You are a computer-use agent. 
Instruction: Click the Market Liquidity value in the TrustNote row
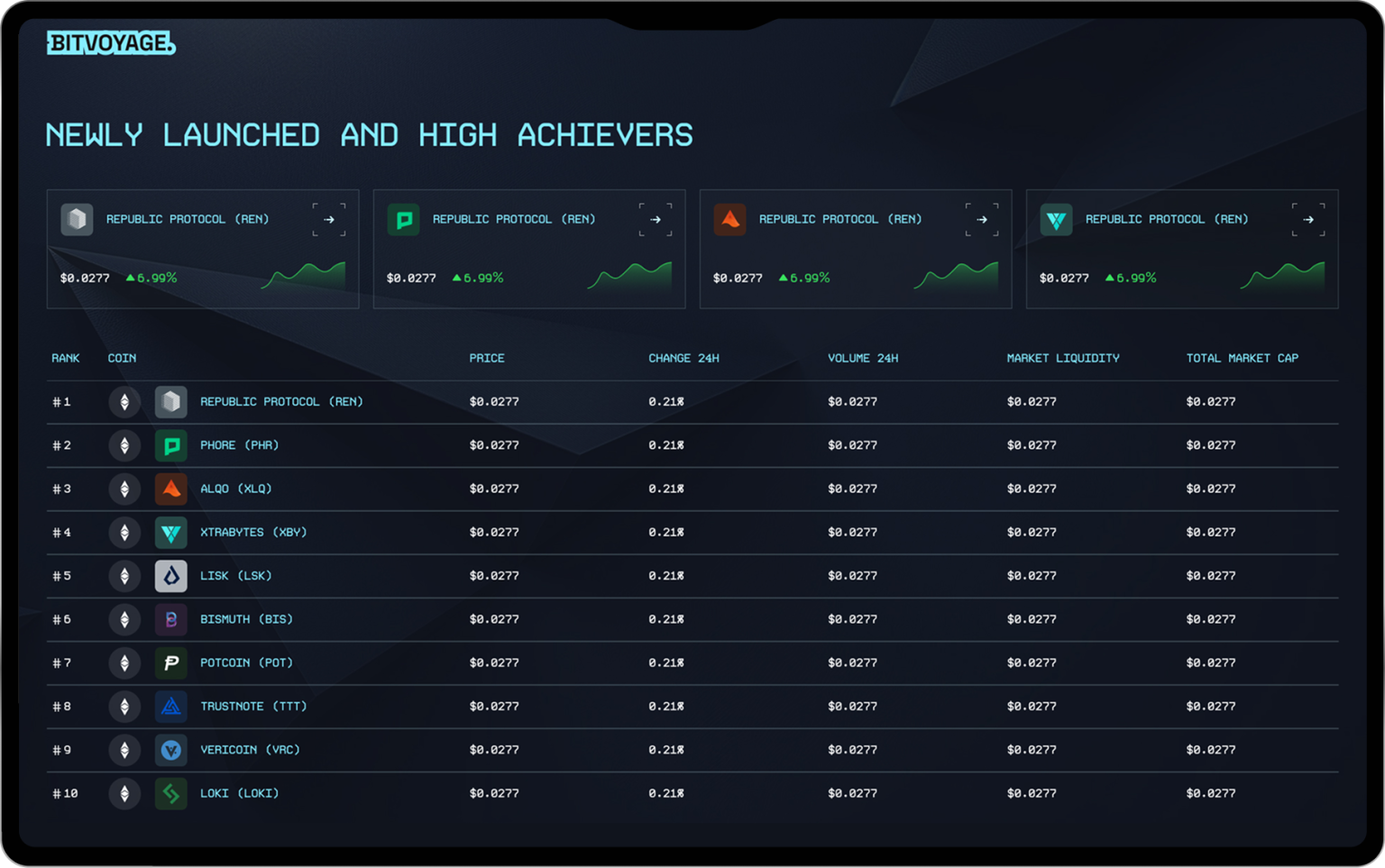point(1032,707)
